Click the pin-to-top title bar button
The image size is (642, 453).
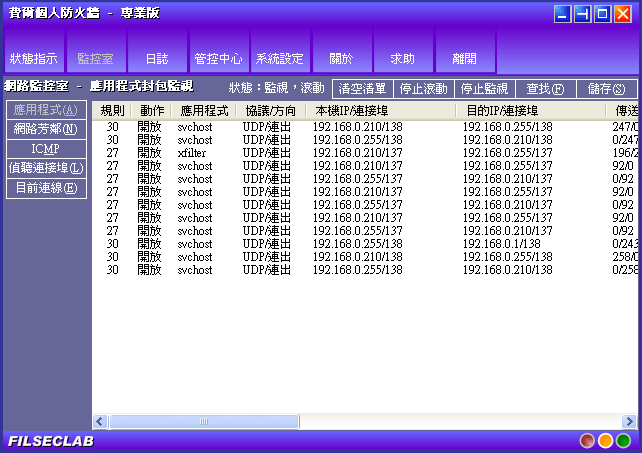click(582, 14)
